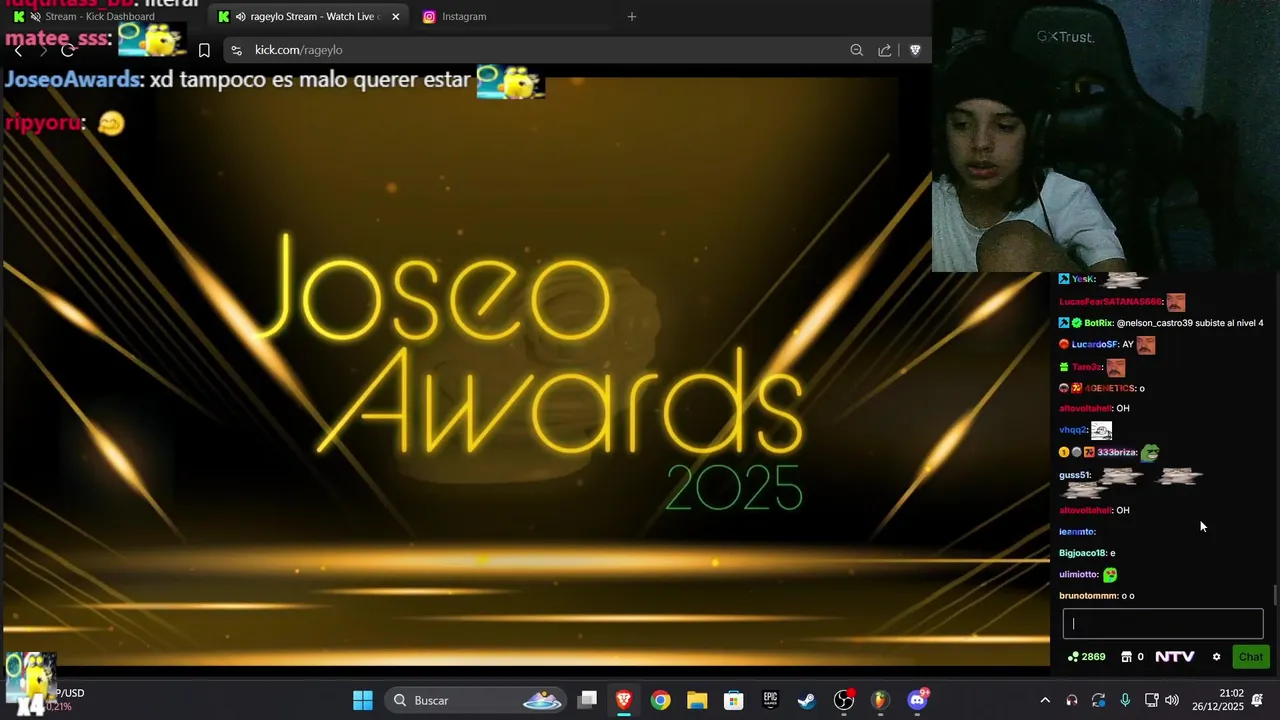
Task: Click username ulimiotto in chat
Action: pos(1079,575)
